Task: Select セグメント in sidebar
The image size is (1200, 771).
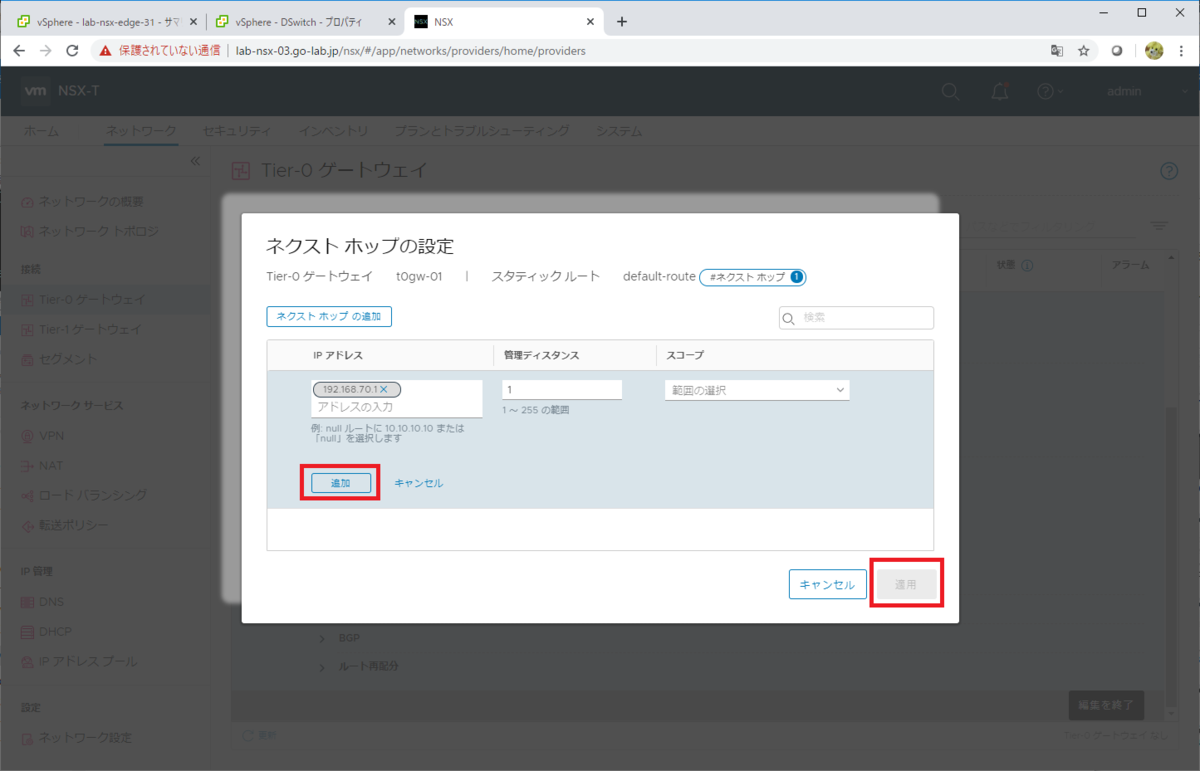Action: click(x=68, y=360)
